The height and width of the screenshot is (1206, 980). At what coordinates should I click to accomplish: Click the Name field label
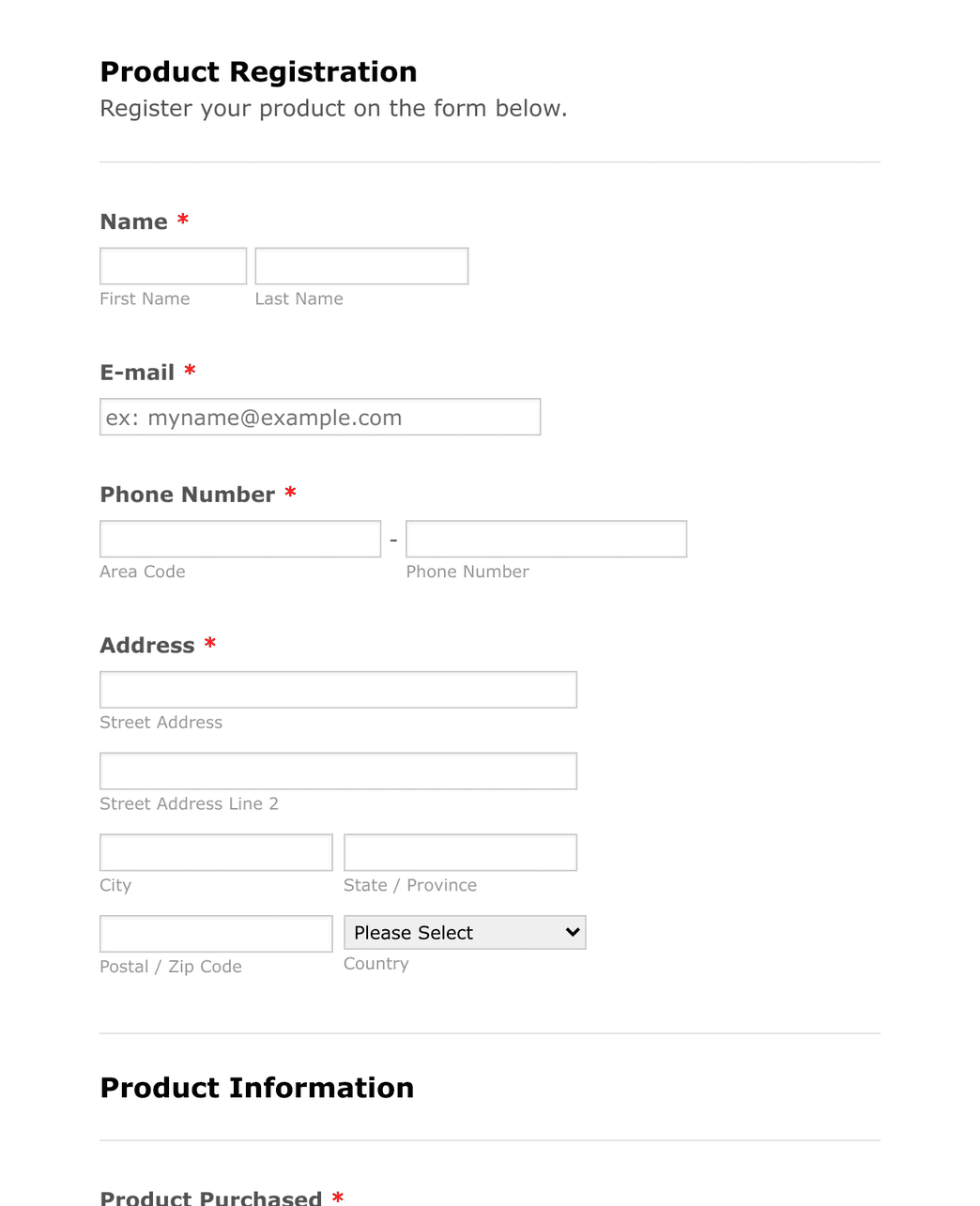tap(135, 221)
